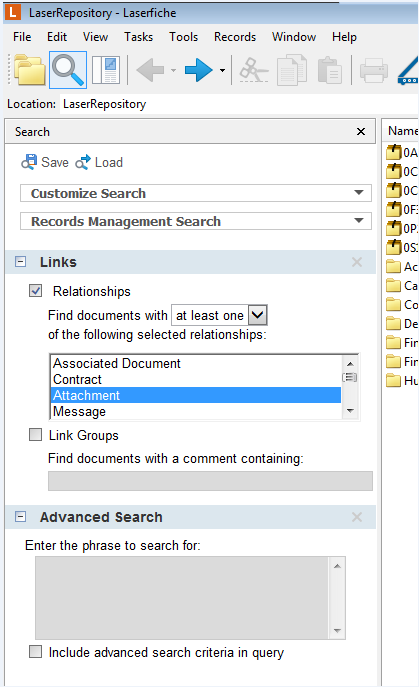Load a saved search

(x=99, y=162)
